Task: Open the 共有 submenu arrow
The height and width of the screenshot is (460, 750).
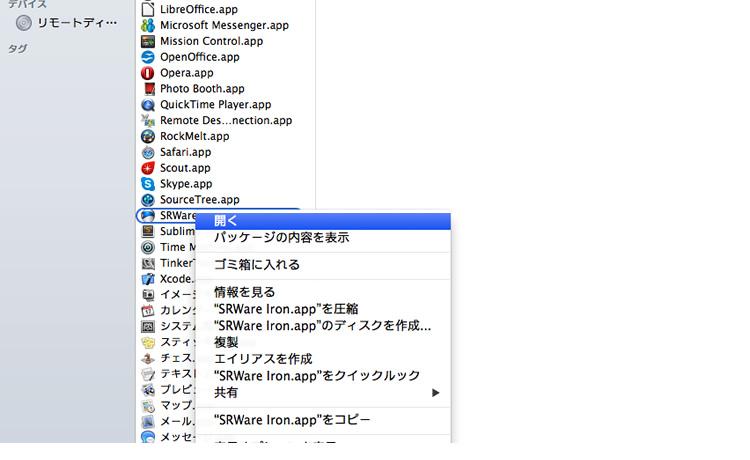Action: (x=435, y=393)
